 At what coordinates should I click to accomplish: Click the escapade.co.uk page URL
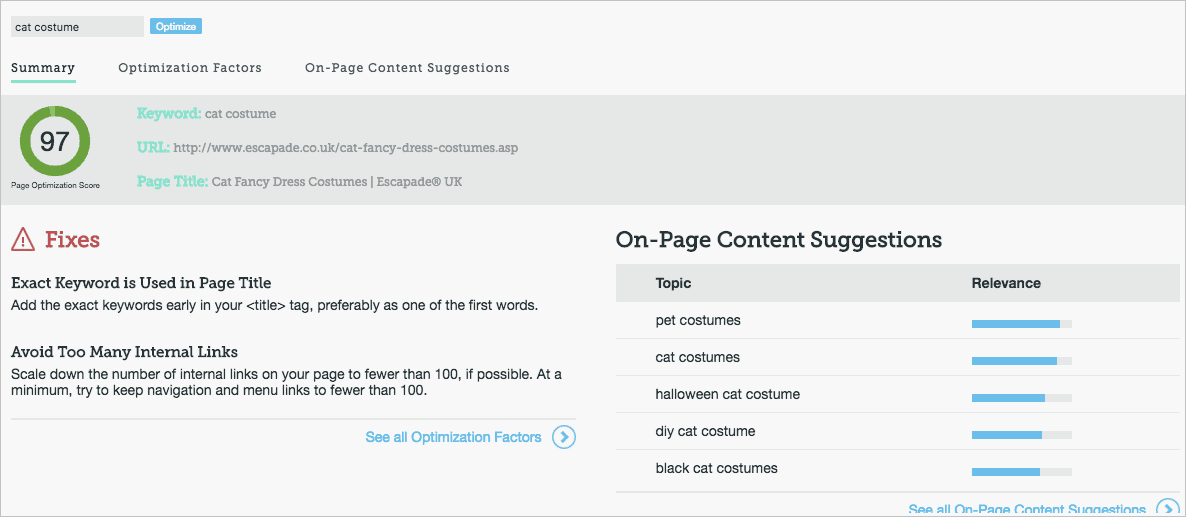click(345, 148)
